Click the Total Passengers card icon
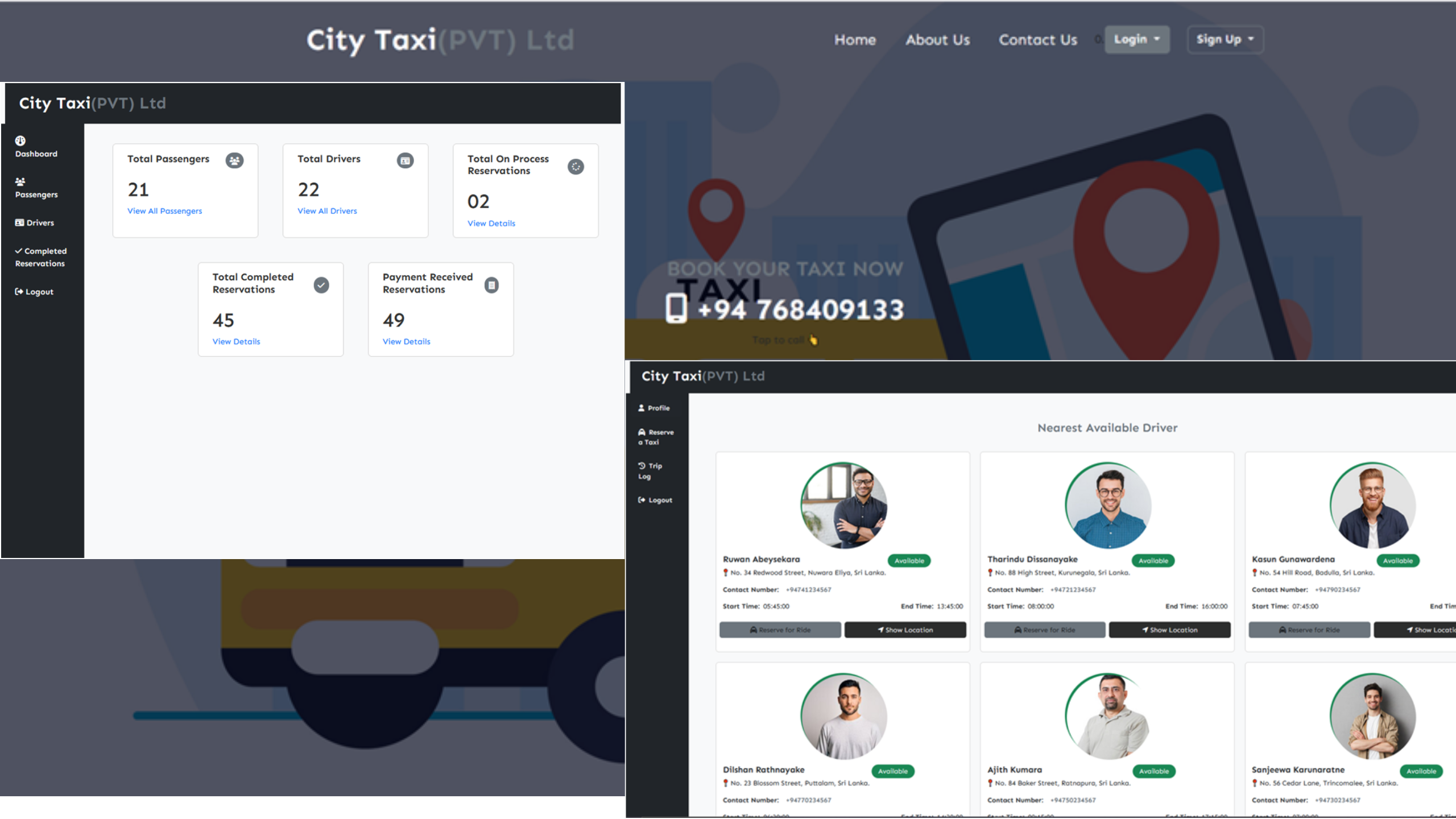This screenshot has width=1456, height=819. [234, 160]
